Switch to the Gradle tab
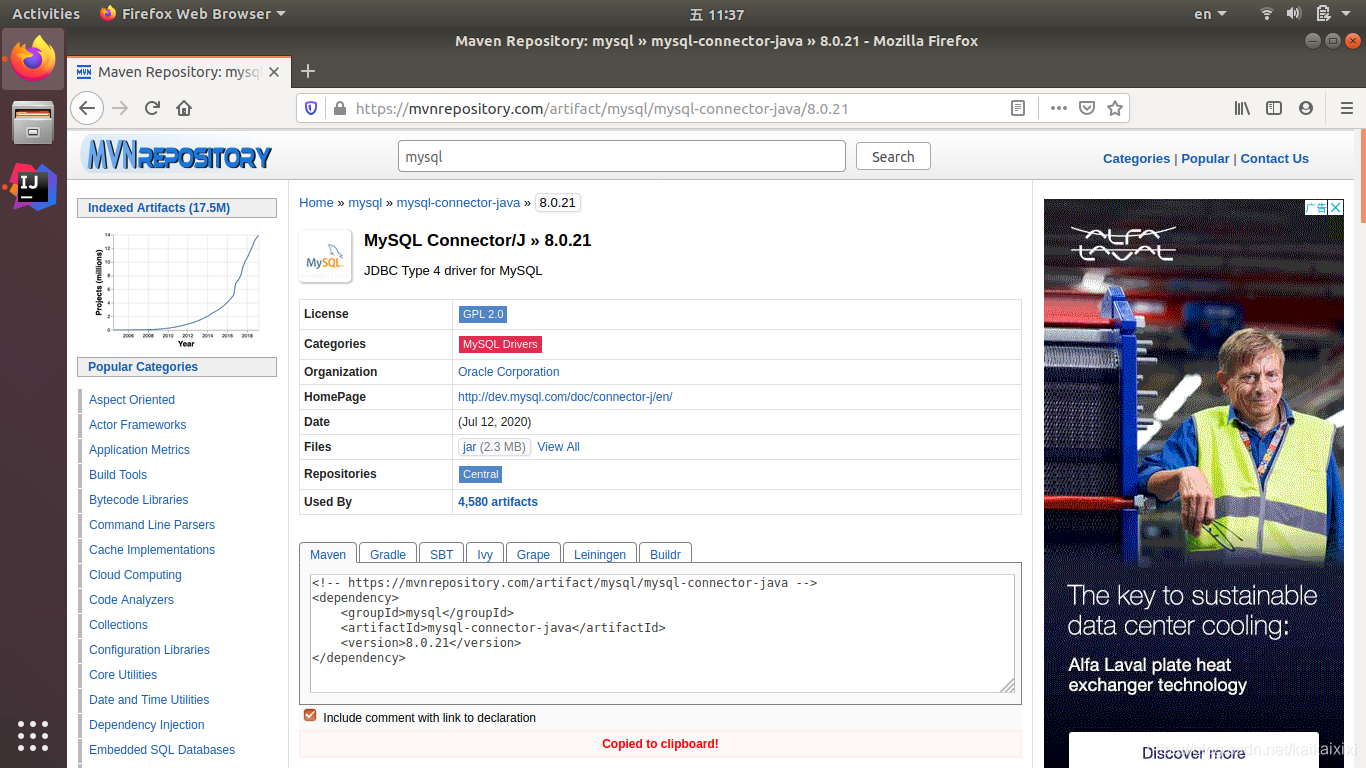1366x768 pixels. (x=388, y=554)
